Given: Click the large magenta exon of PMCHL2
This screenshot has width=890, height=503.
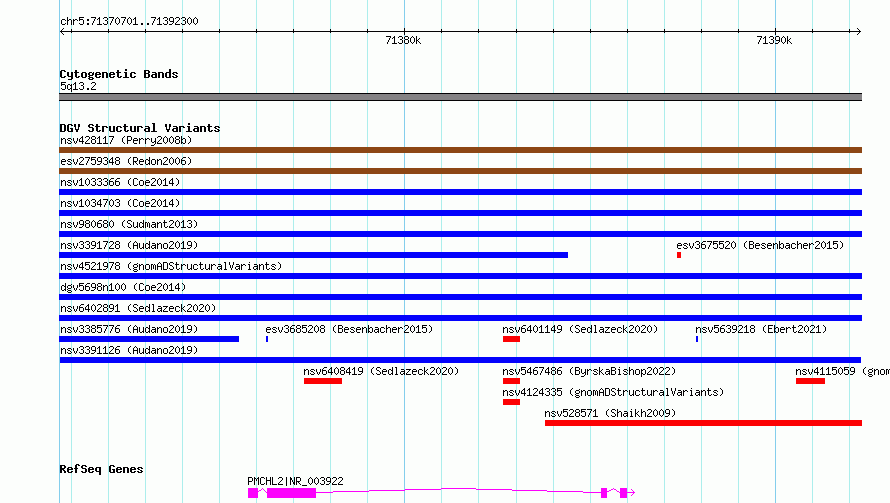Looking at the screenshot, I should (x=291, y=493).
